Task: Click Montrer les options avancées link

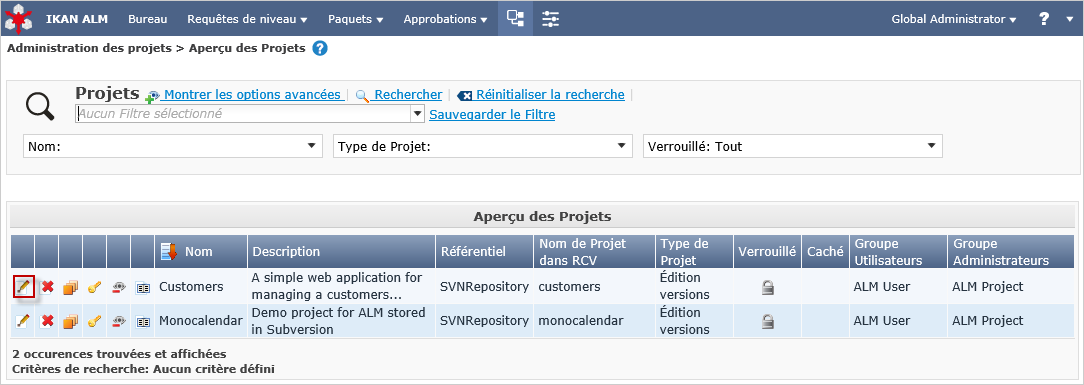Action: 252,95
